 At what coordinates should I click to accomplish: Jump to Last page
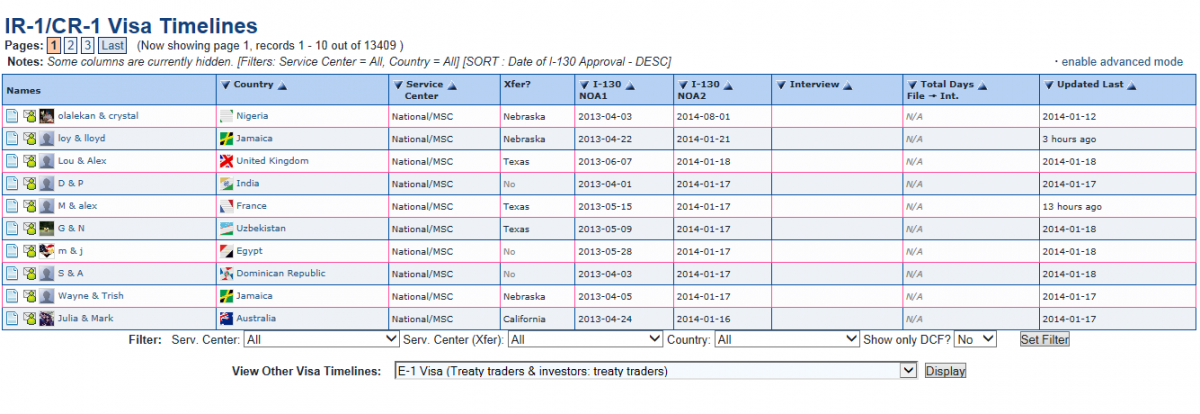[x=112, y=45]
